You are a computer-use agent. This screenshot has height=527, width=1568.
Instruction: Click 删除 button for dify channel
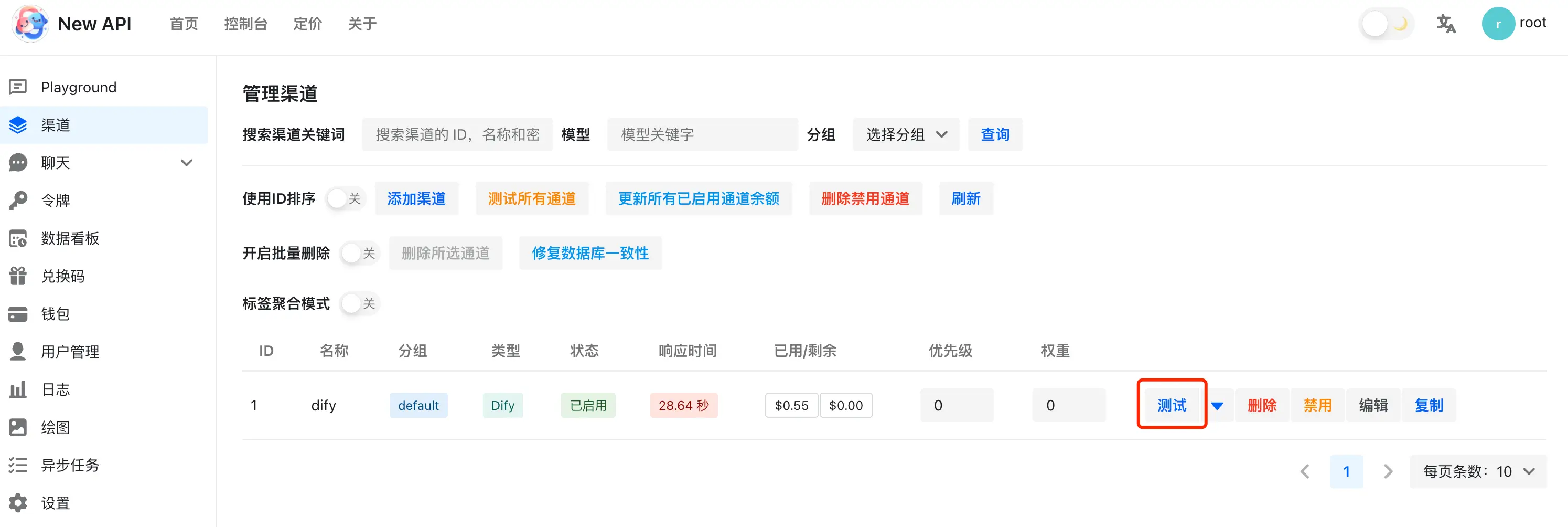click(1262, 406)
